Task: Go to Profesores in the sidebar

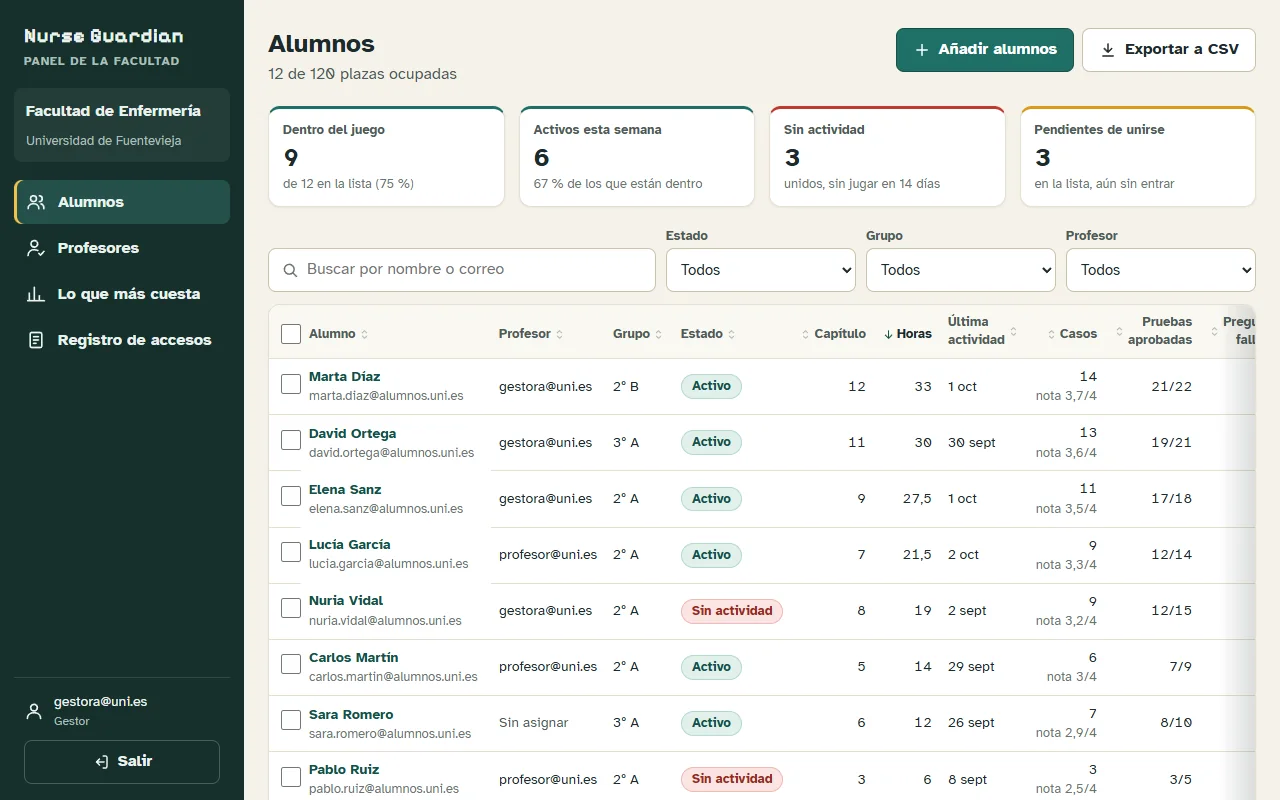Action: pos(122,248)
